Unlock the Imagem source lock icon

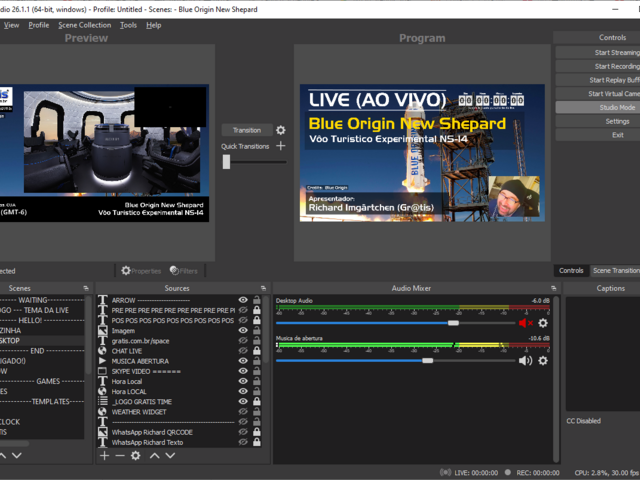pyautogui.click(x=257, y=330)
